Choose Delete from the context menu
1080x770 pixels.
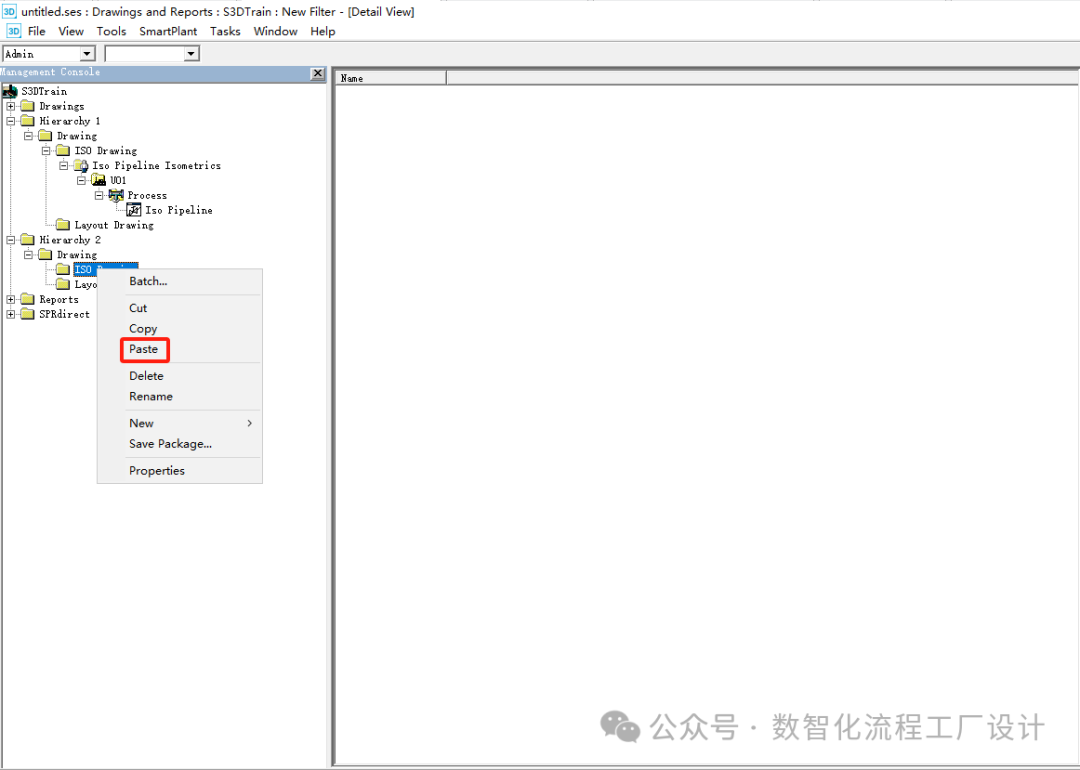(146, 376)
